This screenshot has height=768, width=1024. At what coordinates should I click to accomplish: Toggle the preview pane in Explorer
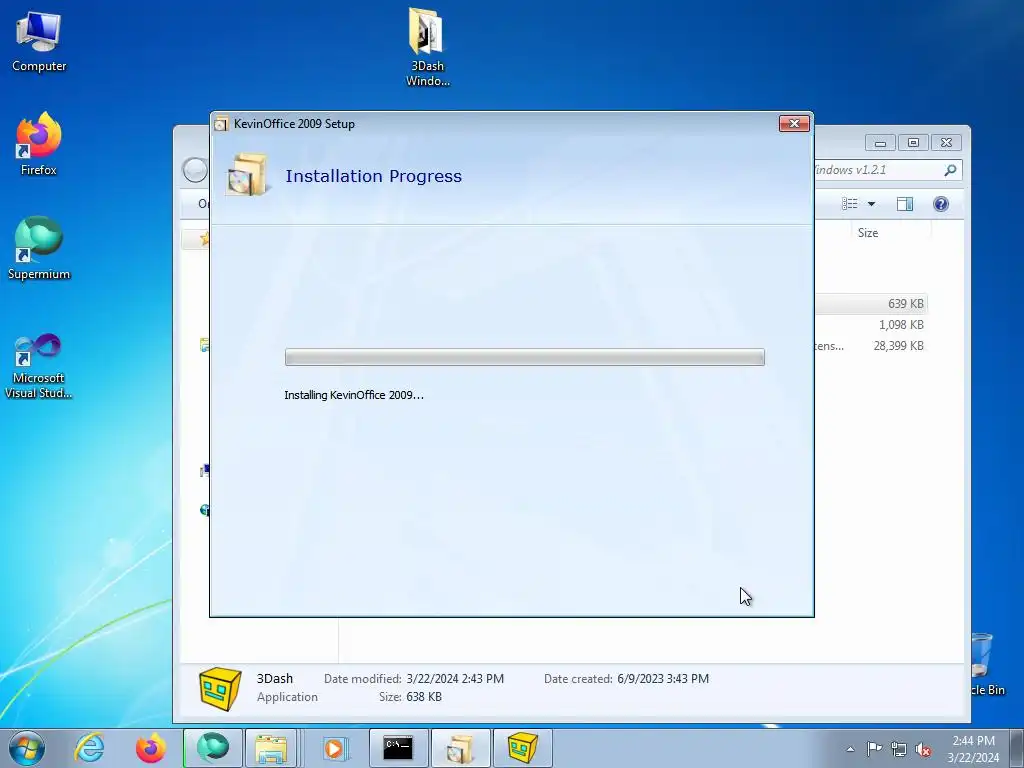pyautogui.click(x=904, y=204)
